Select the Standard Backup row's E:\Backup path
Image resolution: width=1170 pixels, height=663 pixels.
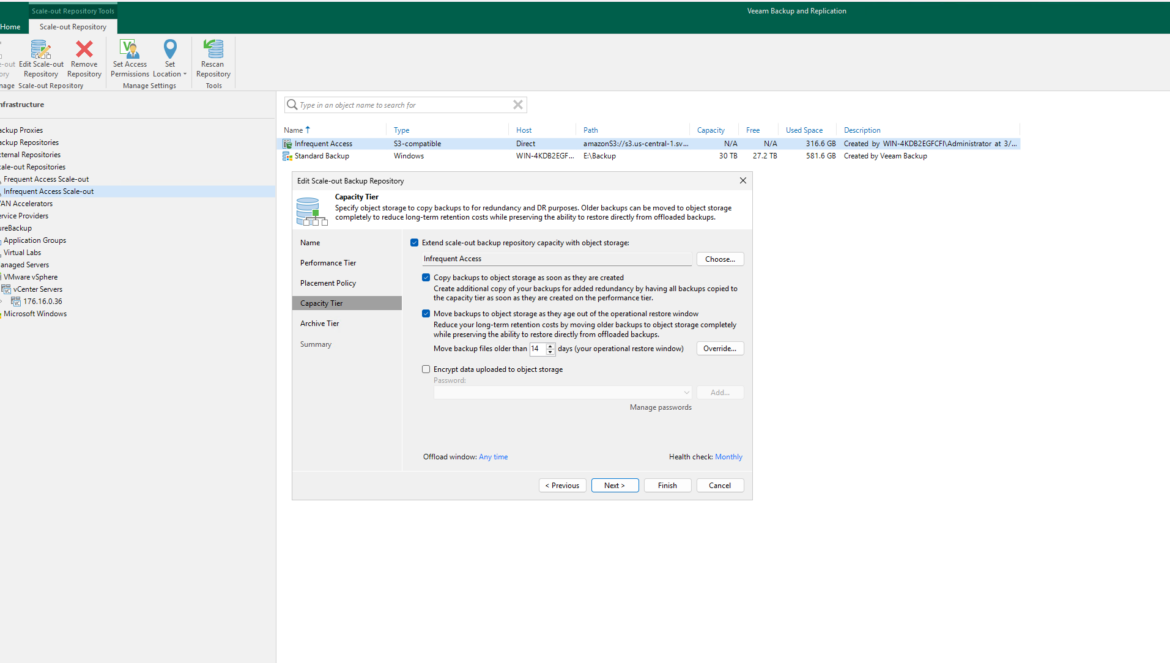click(x=600, y=157)
